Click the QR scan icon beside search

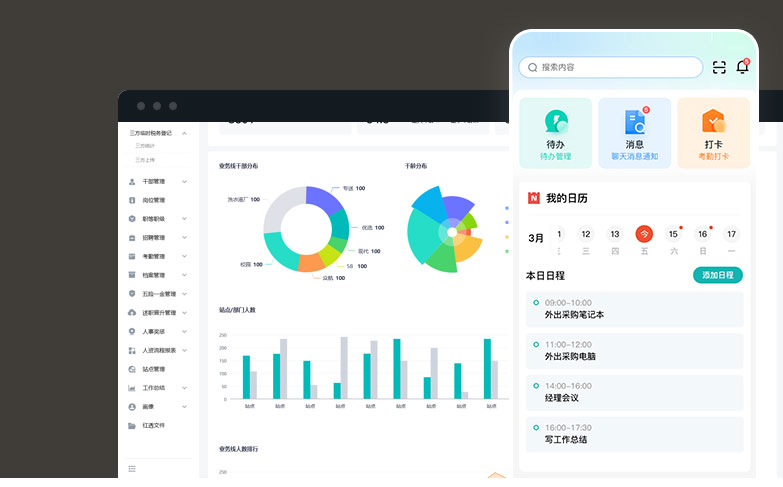[x=719, y=67]
